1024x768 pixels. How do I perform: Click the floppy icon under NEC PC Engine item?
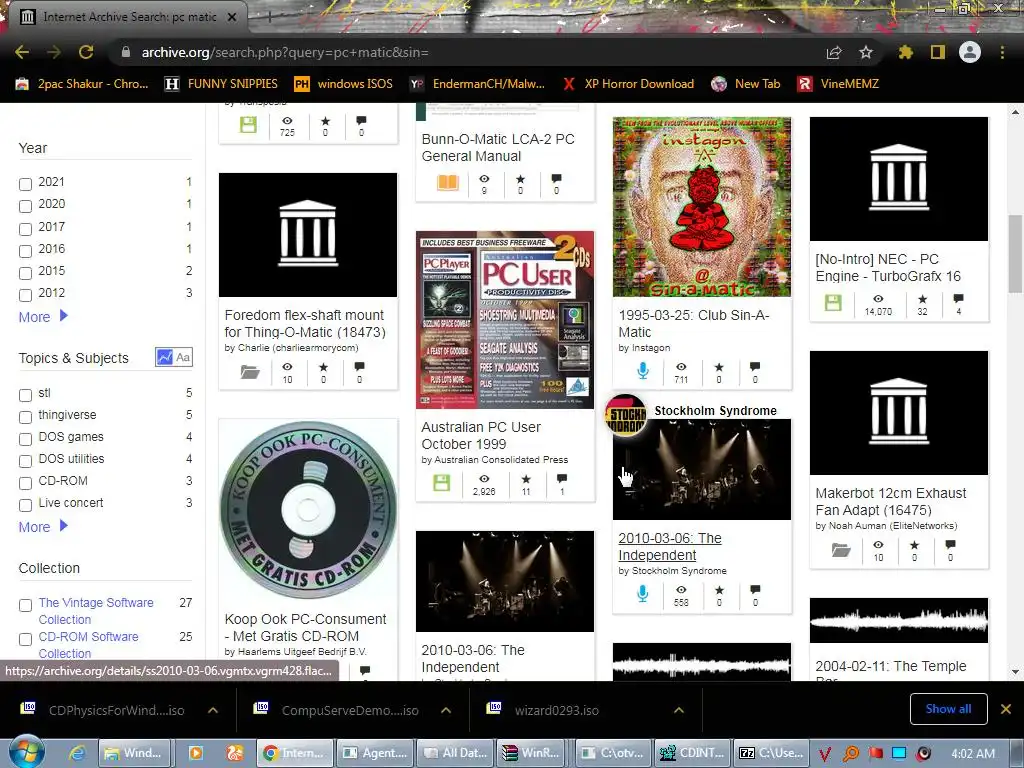(x=833, y=303)
